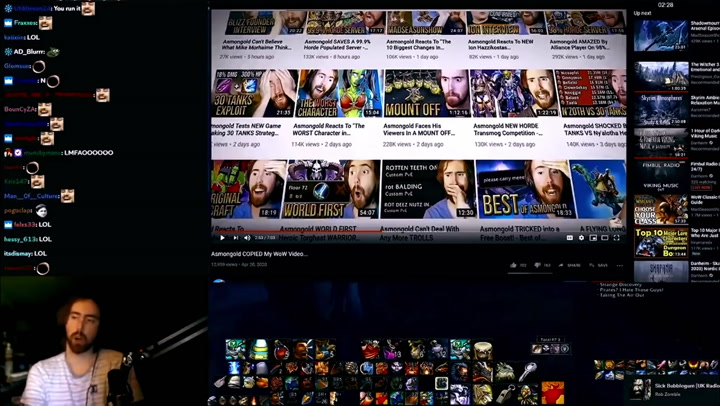Click the silver key action bar icon
The width and height of the screenshot is (720, 406).
pyautogui.click(x=528, y=372)
